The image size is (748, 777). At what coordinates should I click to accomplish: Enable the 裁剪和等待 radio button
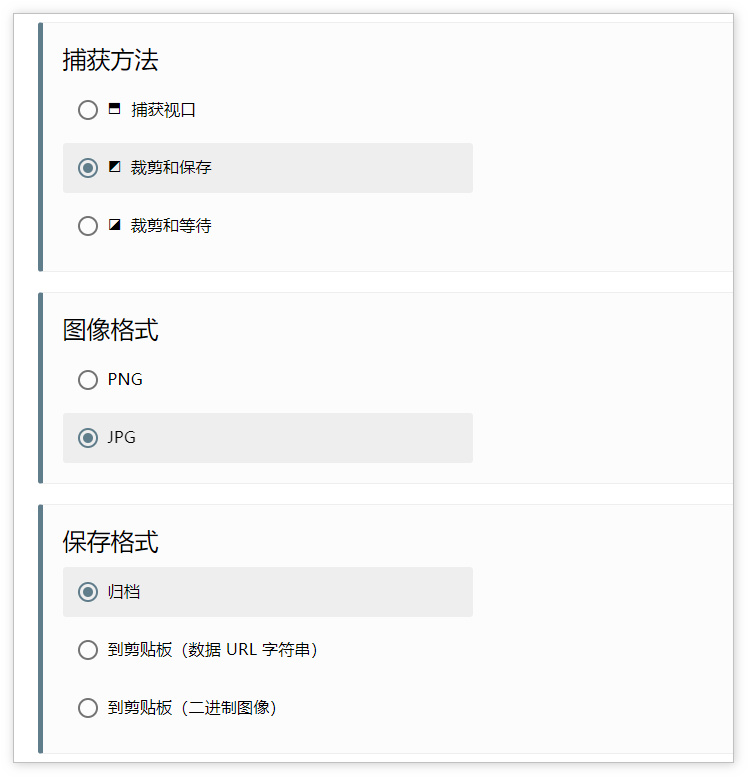[x=88, y=226]
